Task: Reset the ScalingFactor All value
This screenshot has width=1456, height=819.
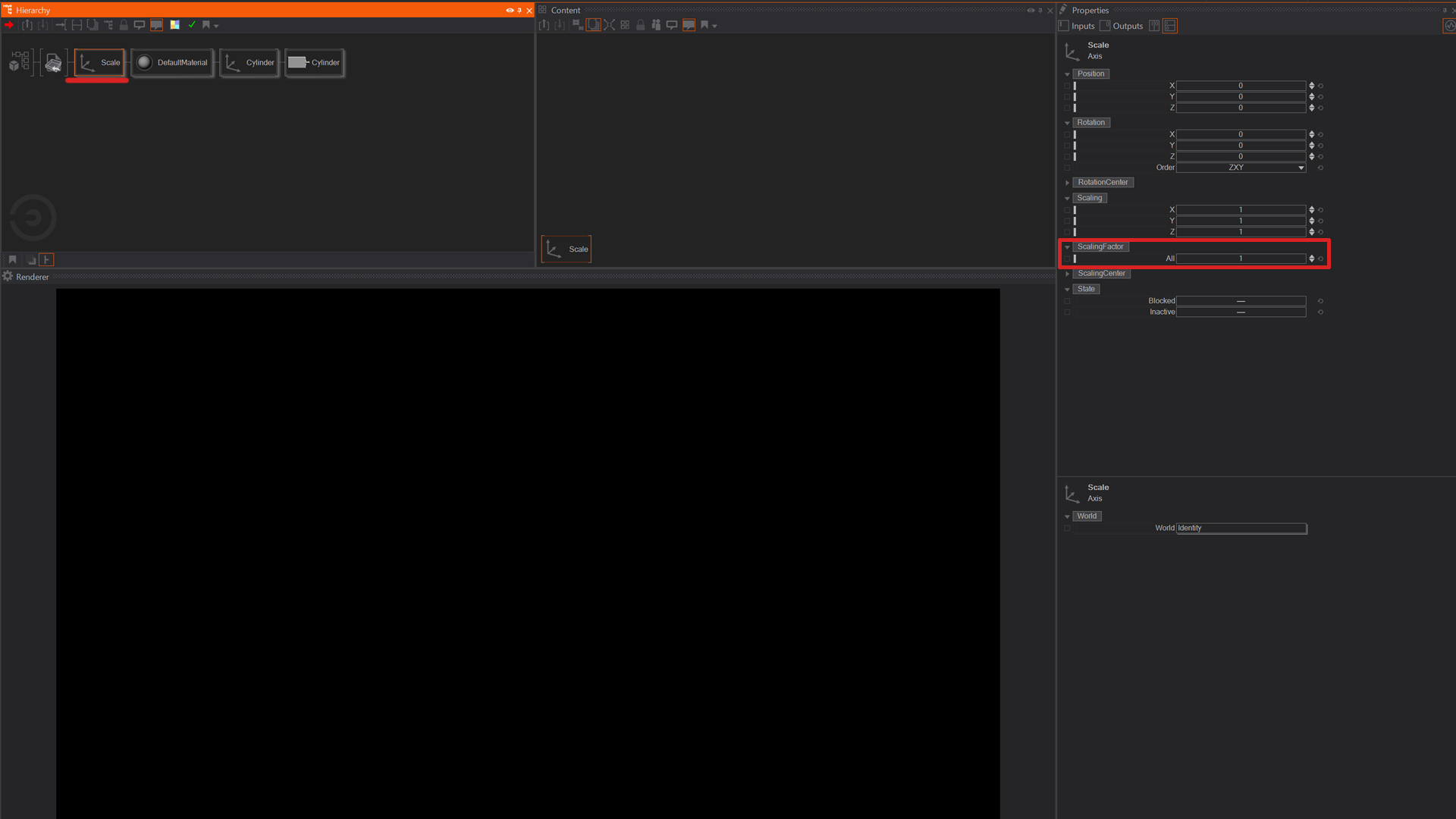Action: click(x=1320, y=259)
